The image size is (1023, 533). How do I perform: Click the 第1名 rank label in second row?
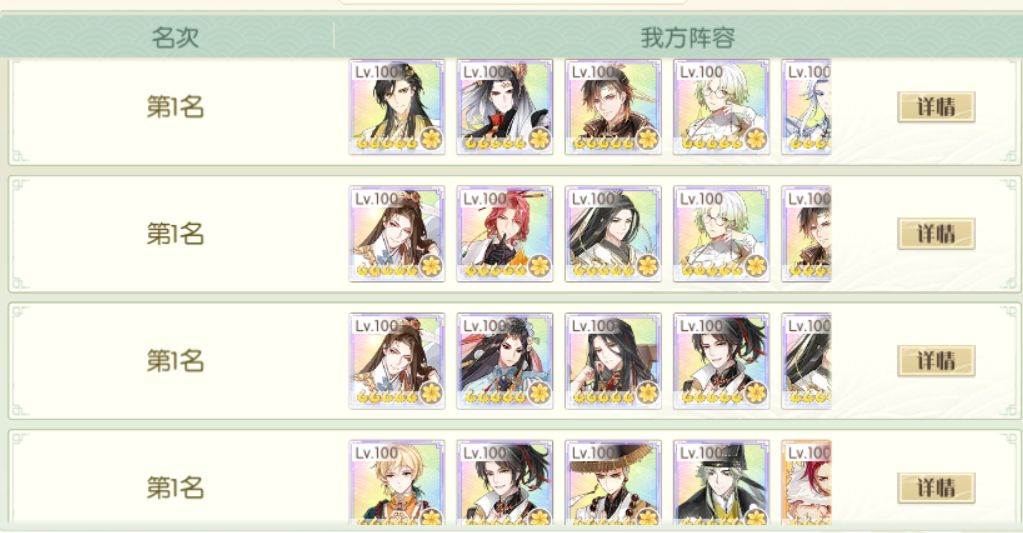[x=175, y=234]
